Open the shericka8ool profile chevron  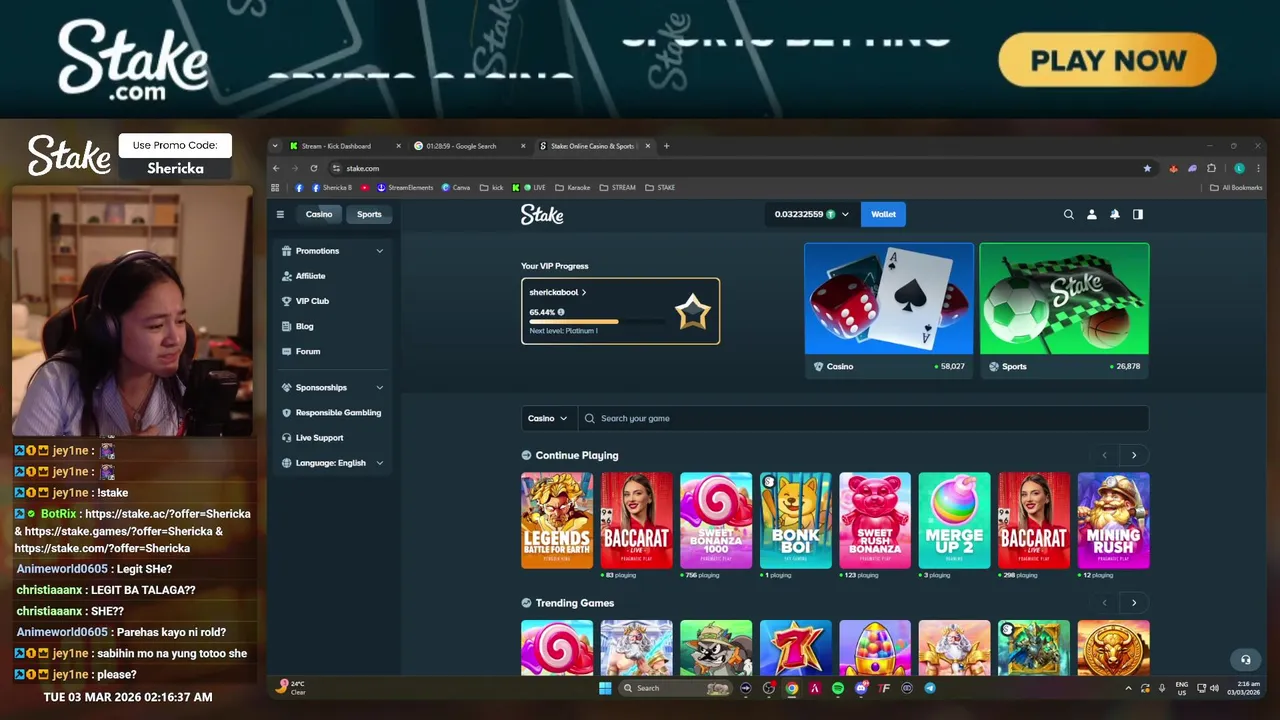point(584,292)
